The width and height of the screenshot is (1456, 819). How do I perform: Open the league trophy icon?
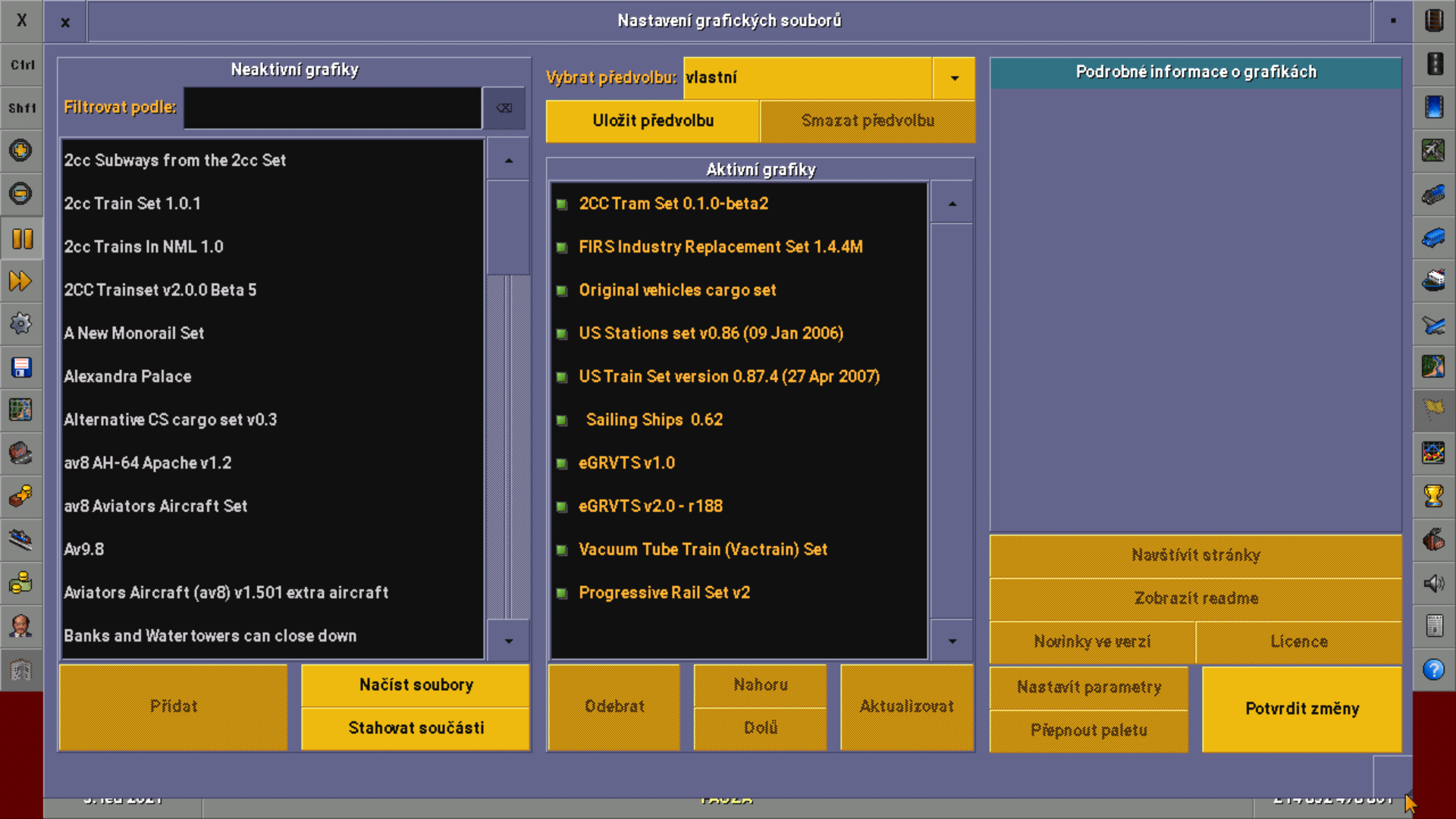(x=1433, y=496)
